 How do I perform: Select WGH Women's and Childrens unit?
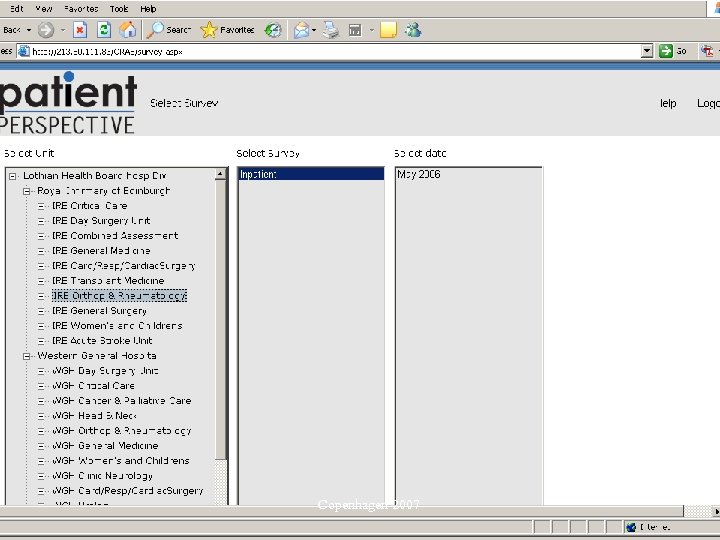point(121,461)
